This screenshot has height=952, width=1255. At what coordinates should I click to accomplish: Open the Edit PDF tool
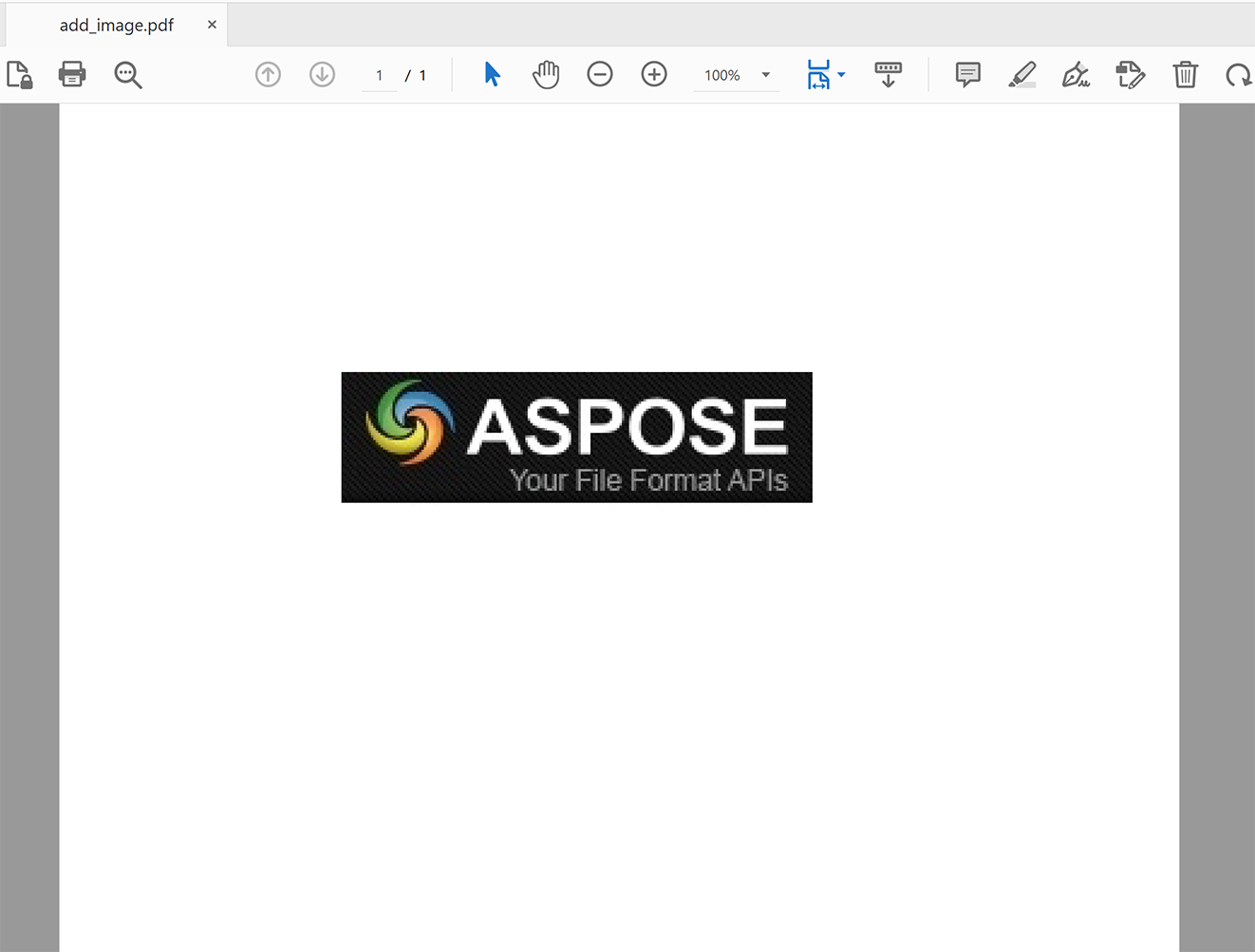1130,74
